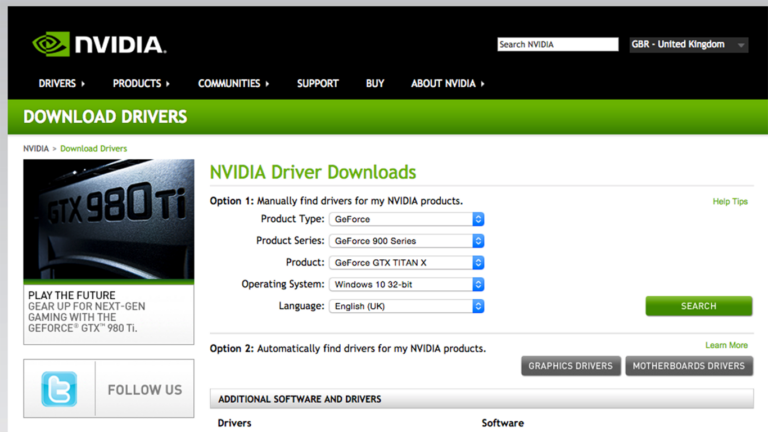The image size is (768, 432).
Task: Open the GBR - United Kingdom region selector
Action: (x=689, y=45)
